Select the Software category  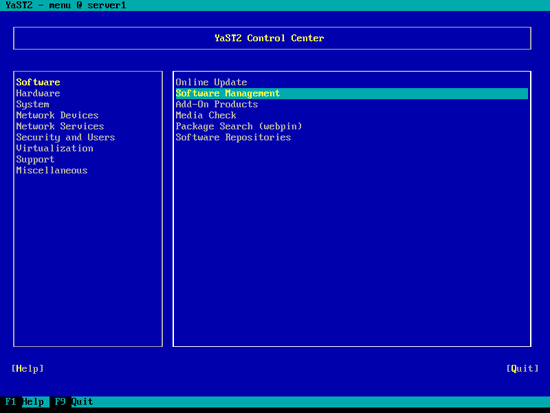(x=38, y=82)
